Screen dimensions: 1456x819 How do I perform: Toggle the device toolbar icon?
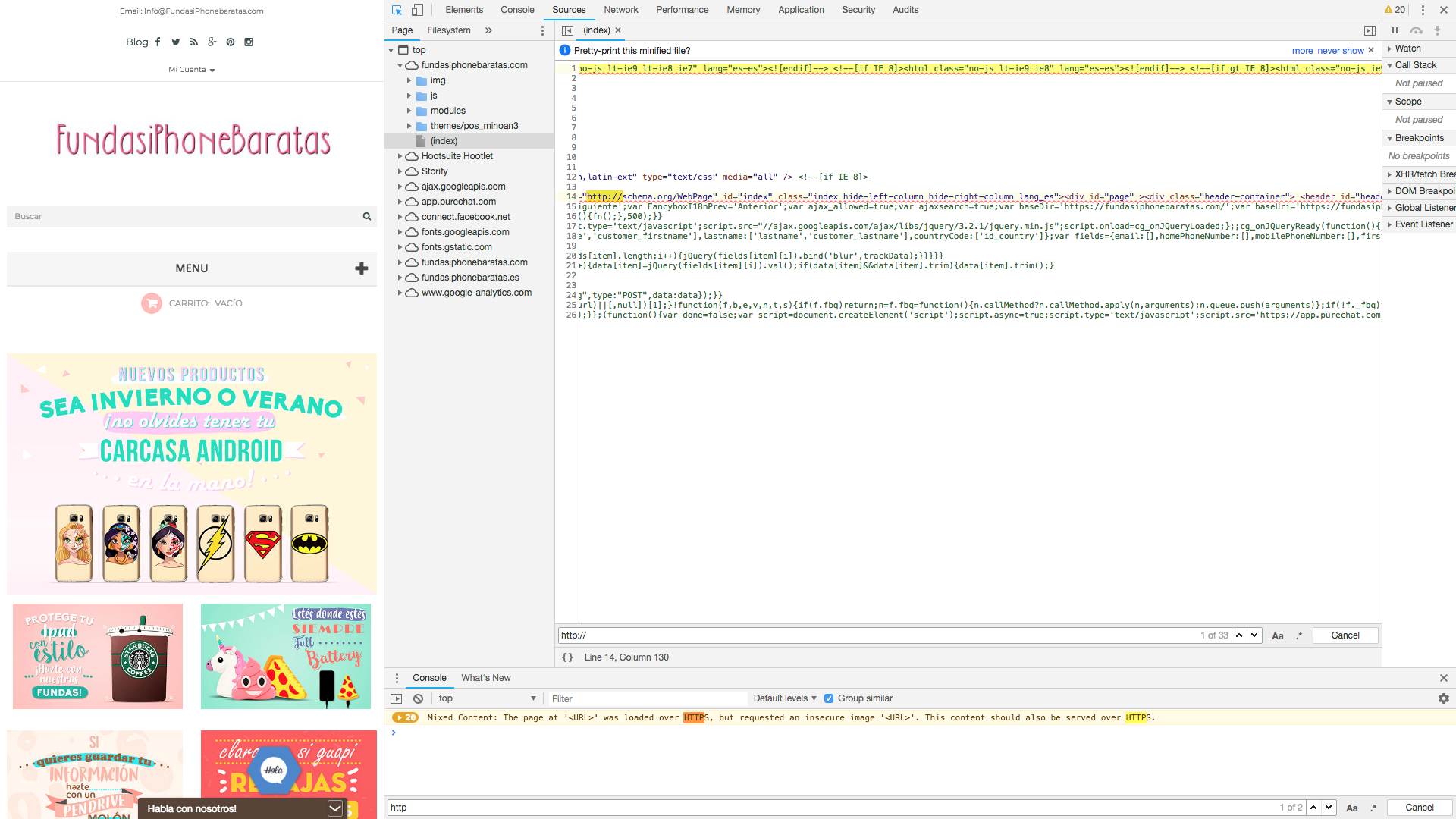tap(417, 10)
